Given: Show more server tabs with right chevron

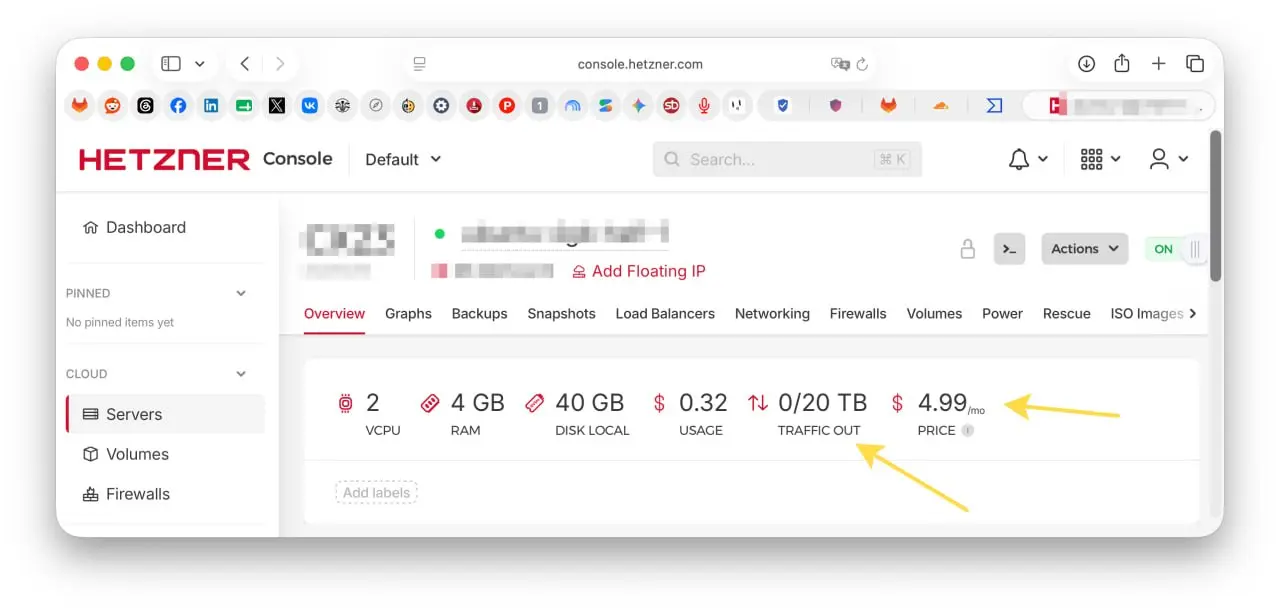Looking at the screenshot, I should click(x=1192, y=313).
